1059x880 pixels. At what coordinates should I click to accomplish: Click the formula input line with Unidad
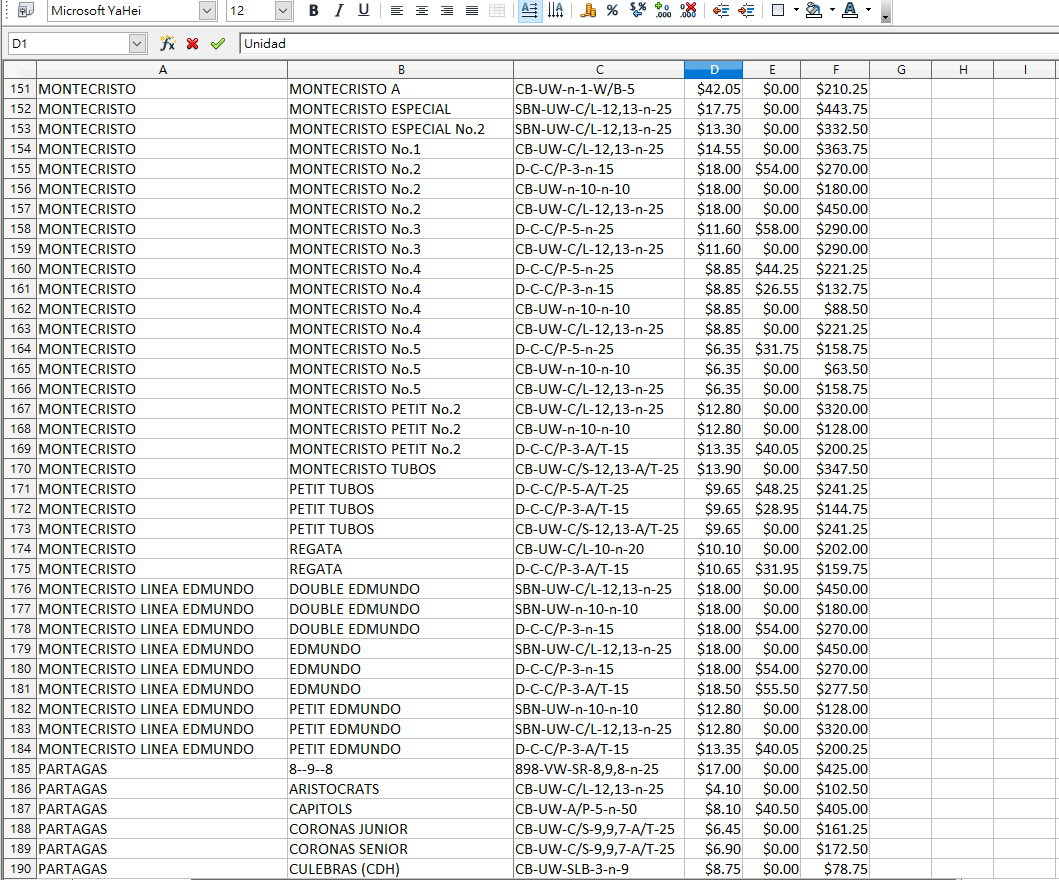coord(648,43)
